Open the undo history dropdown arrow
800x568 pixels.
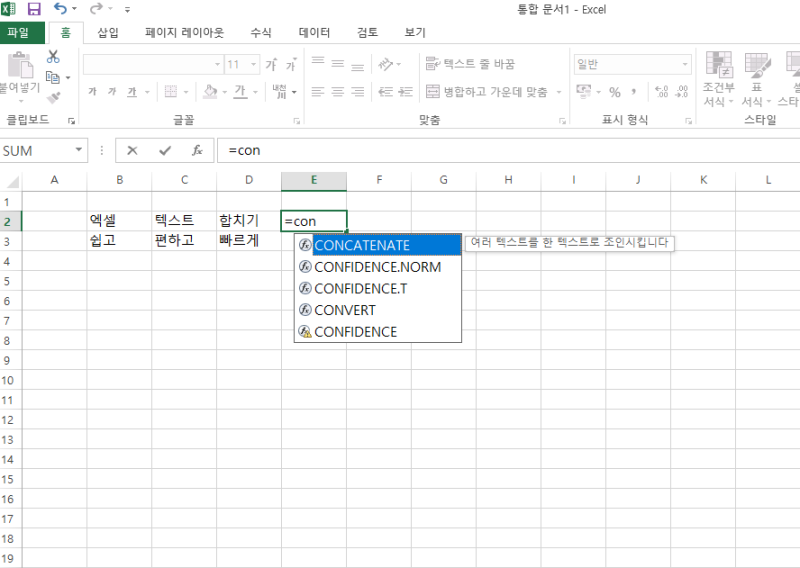coord(74,9)
